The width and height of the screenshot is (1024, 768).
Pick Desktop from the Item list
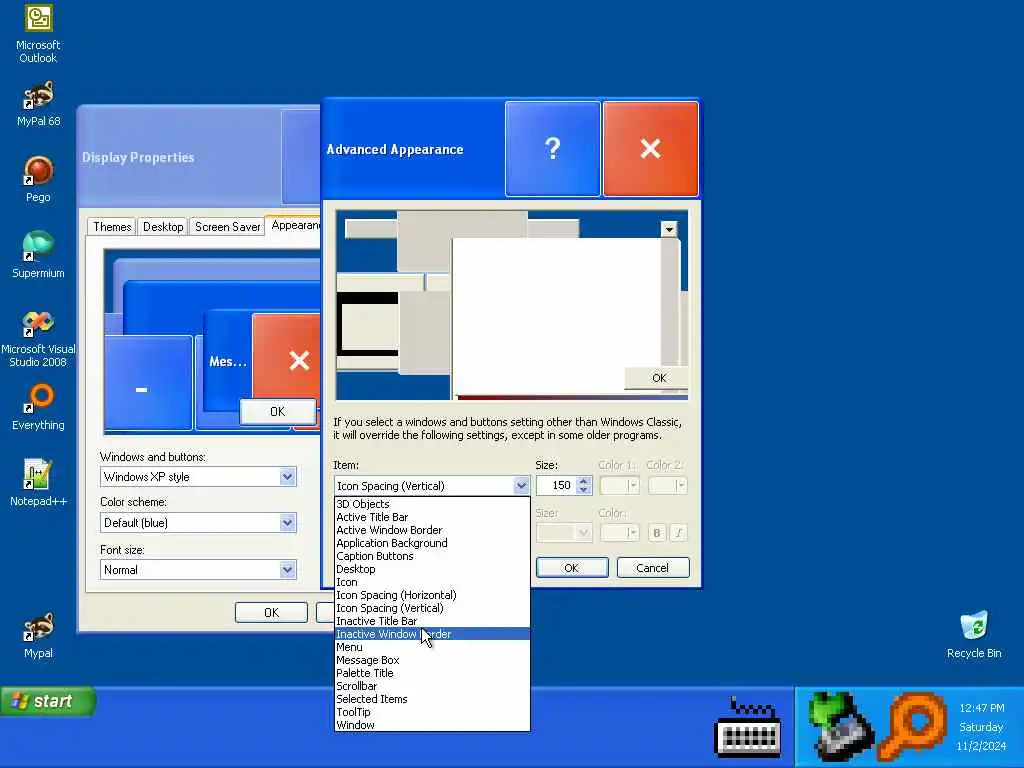pyautogui.click(x=432, y=569)
